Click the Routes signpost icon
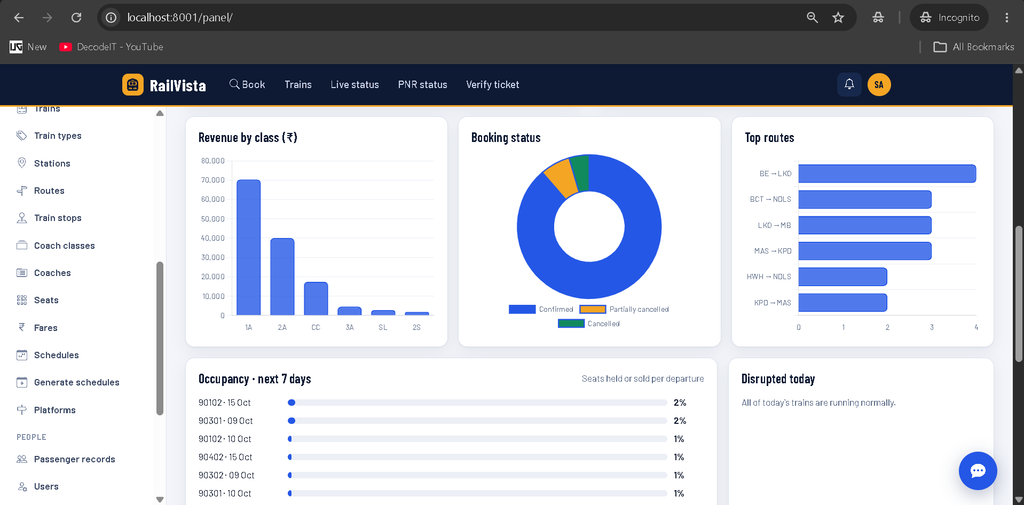 [22, 191]
